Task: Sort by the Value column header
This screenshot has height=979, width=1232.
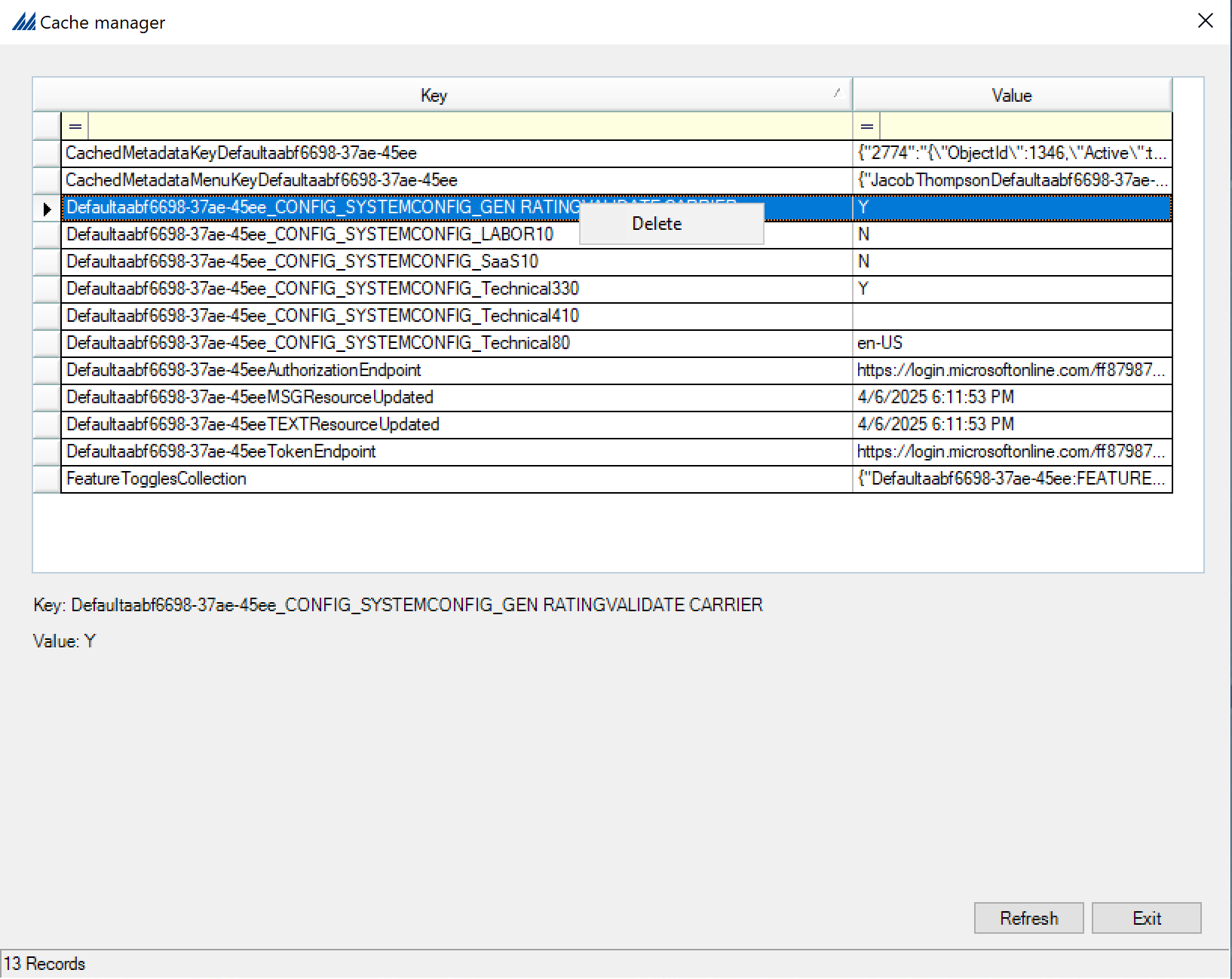Action: (x=1010, y=96)
